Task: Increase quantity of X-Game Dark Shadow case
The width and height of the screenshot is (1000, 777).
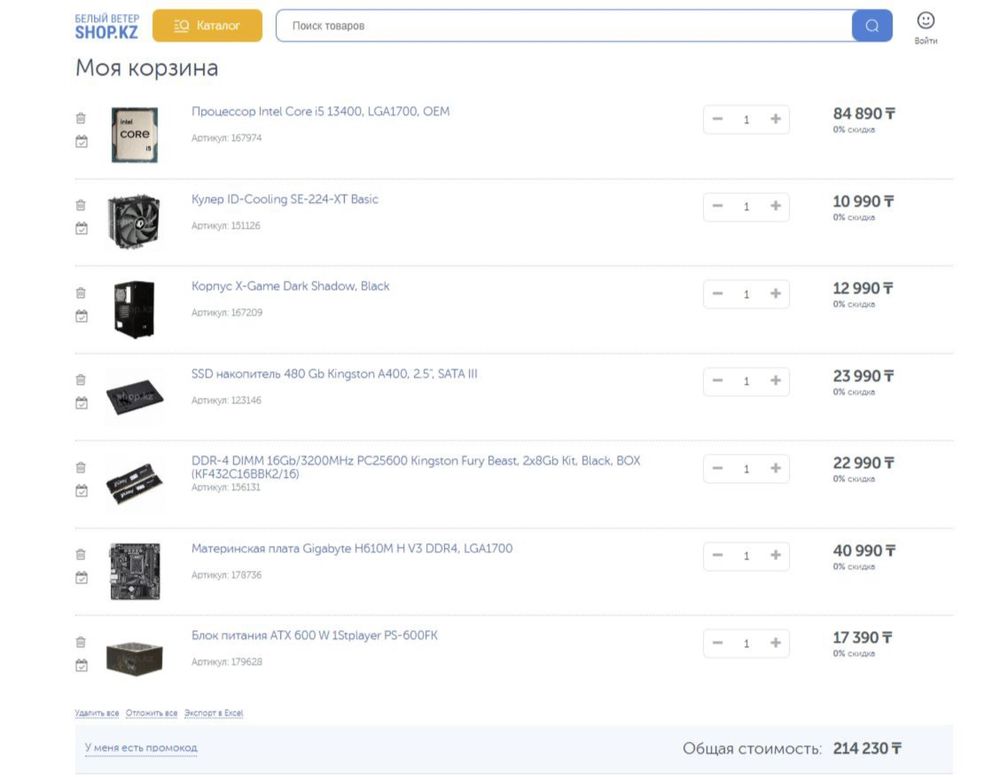Action: click(776, 293)
